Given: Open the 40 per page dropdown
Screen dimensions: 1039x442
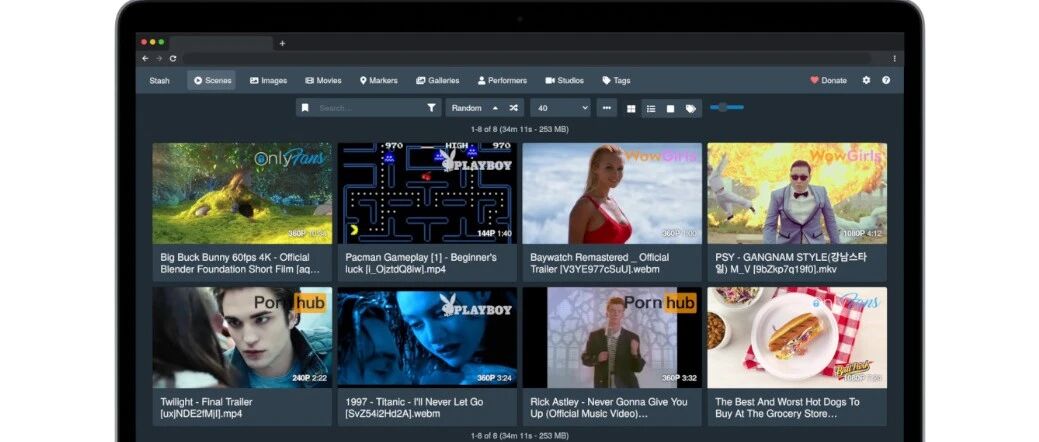Looking at the screenshot, I should point(560,108).
